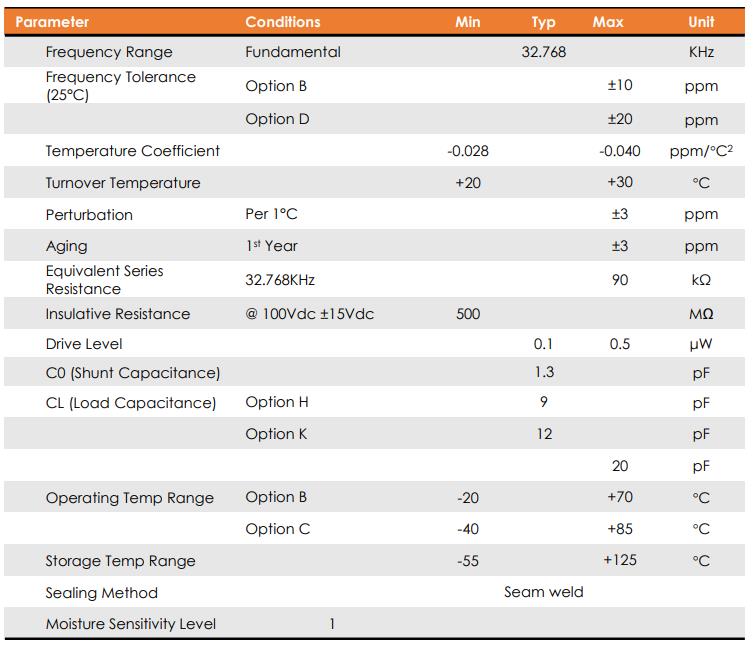Click the @ 100Vdc ±15Vdc condition
754x646 pixels.
pyautogui.click(x=310, y=314)
